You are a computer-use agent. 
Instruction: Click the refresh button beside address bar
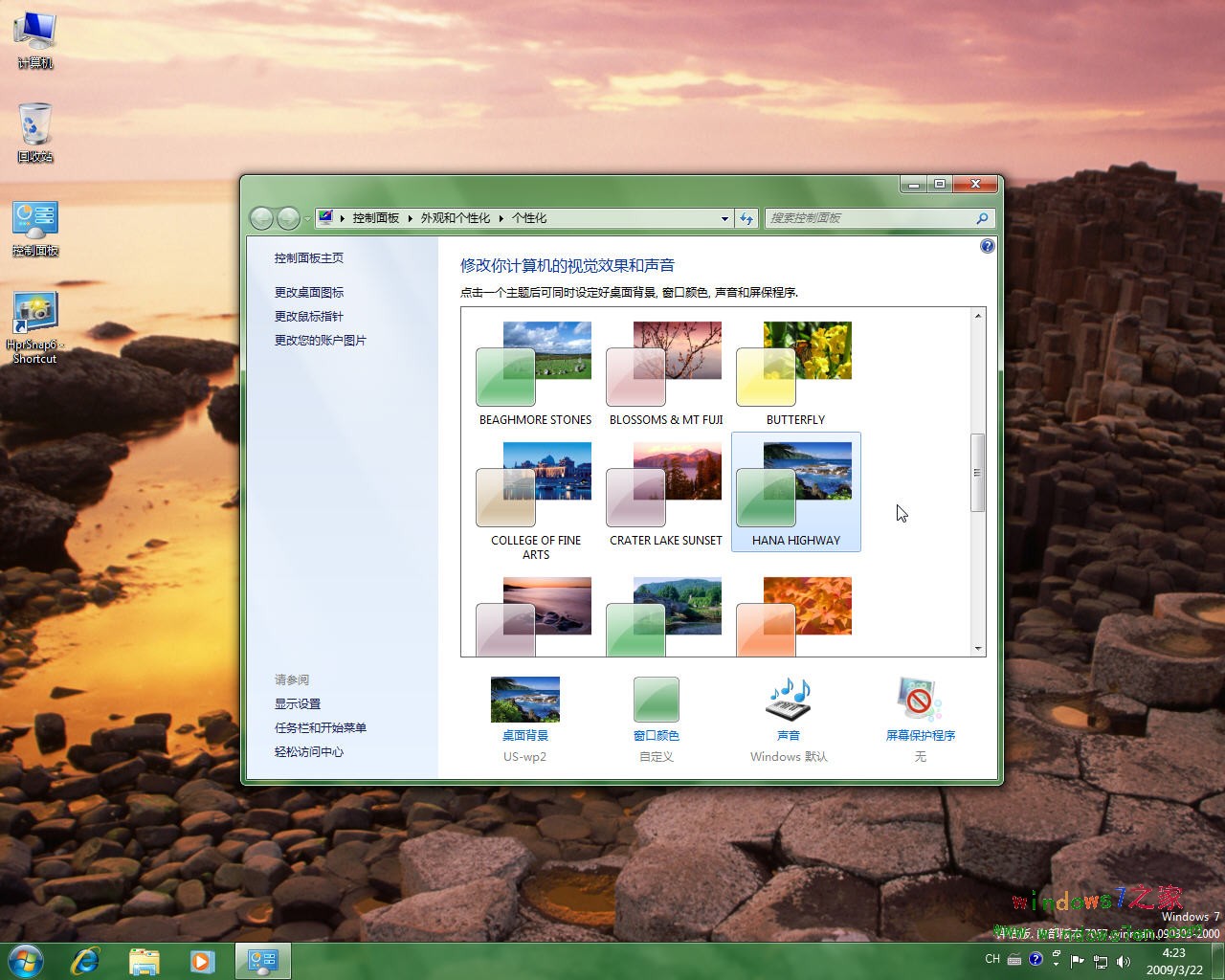click(x=746, y=218)
